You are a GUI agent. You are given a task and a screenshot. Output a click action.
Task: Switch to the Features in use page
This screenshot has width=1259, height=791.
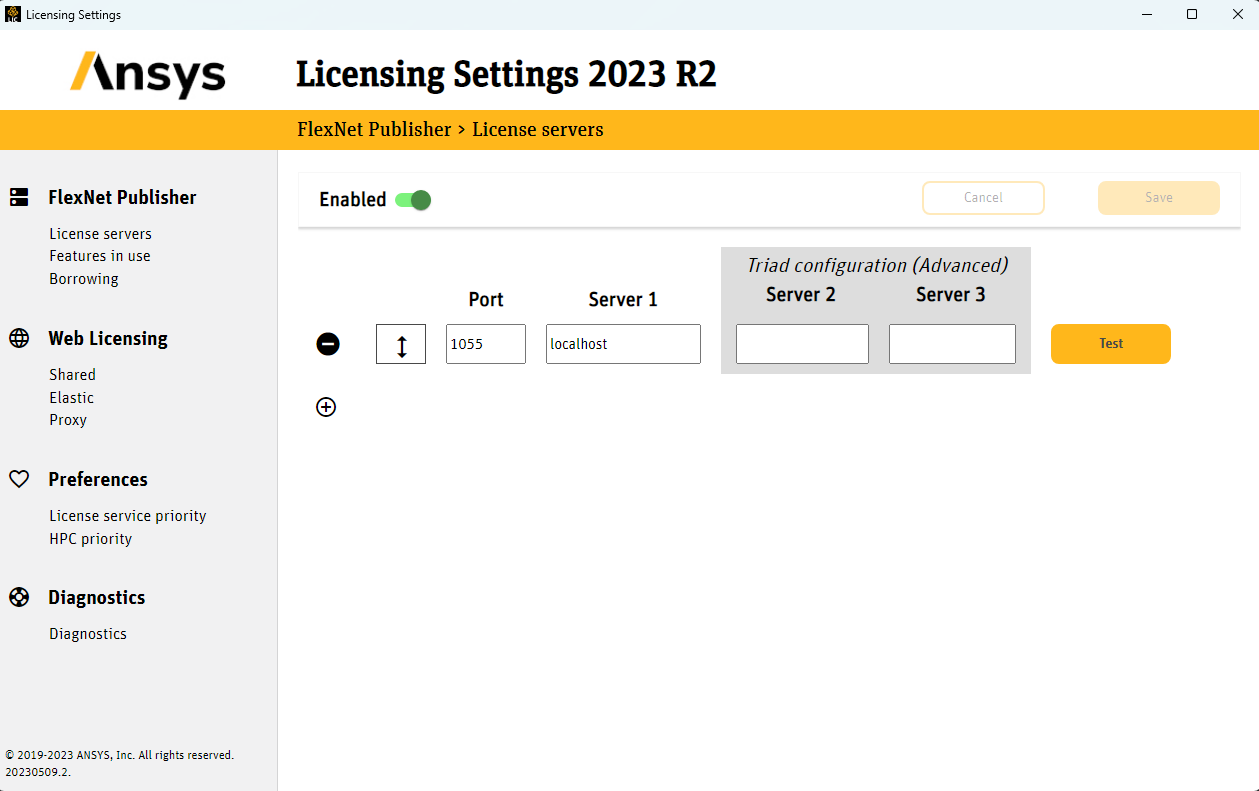[99, 255]
